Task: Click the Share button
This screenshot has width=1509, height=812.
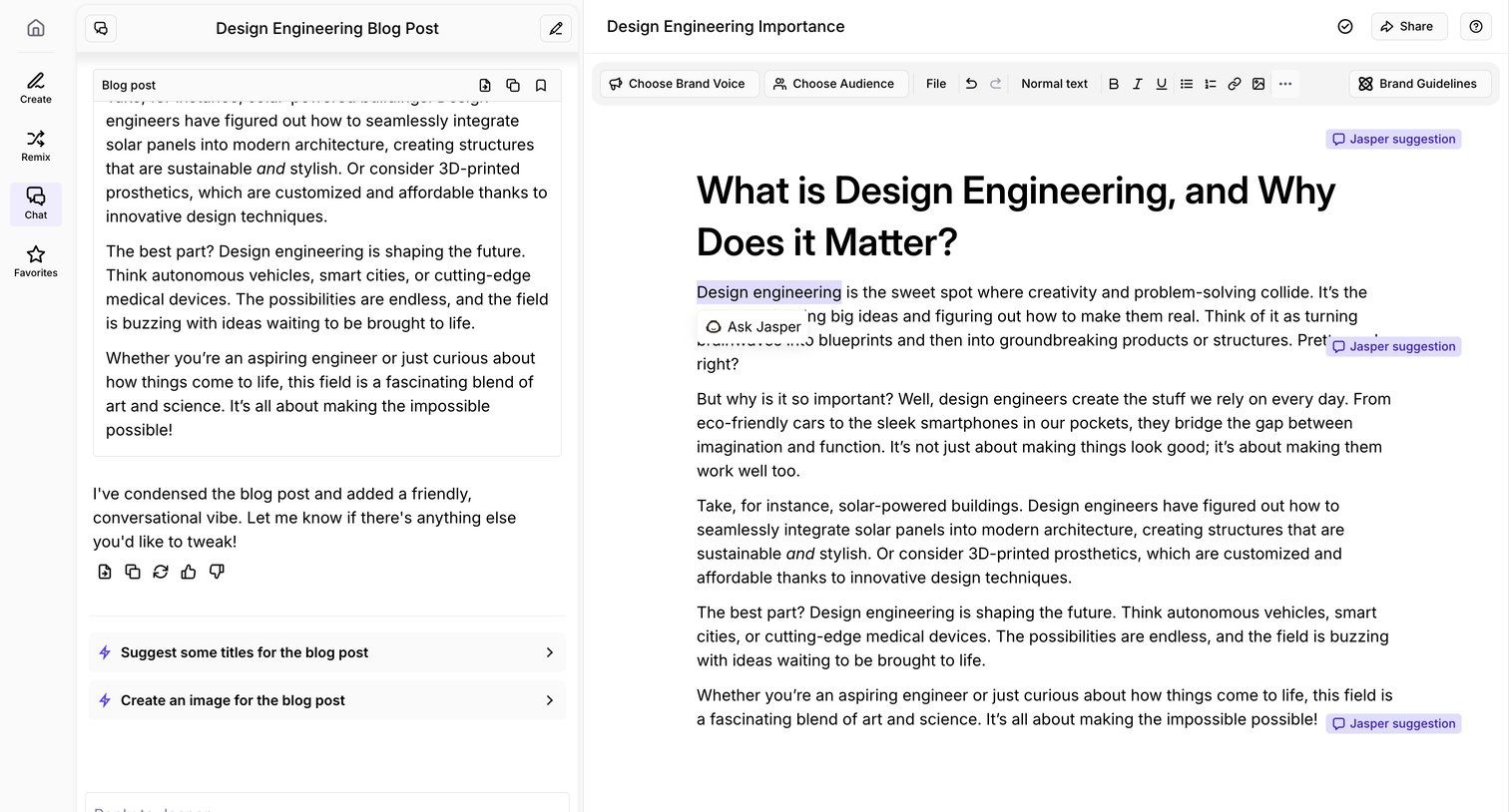Action: pyautogui.click(x=1407, y=27)
